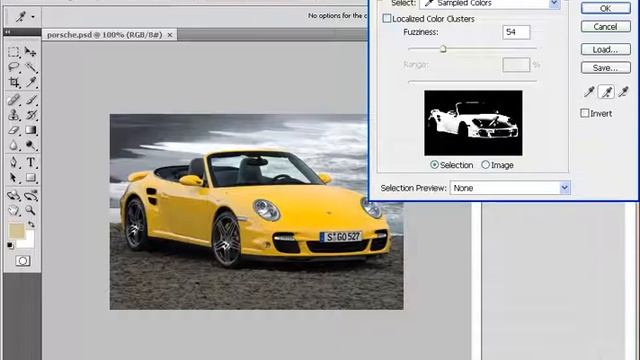Click the Save... button

tap(606, 68)
